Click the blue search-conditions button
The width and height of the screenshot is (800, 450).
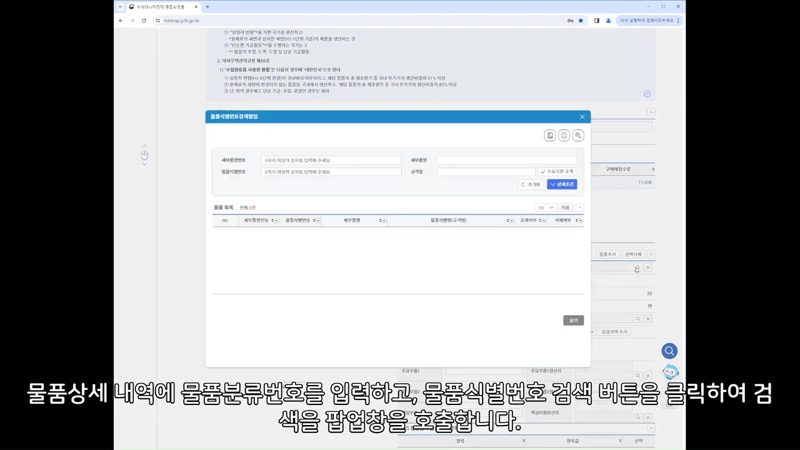pyautogui.click(x=562, y=184)
